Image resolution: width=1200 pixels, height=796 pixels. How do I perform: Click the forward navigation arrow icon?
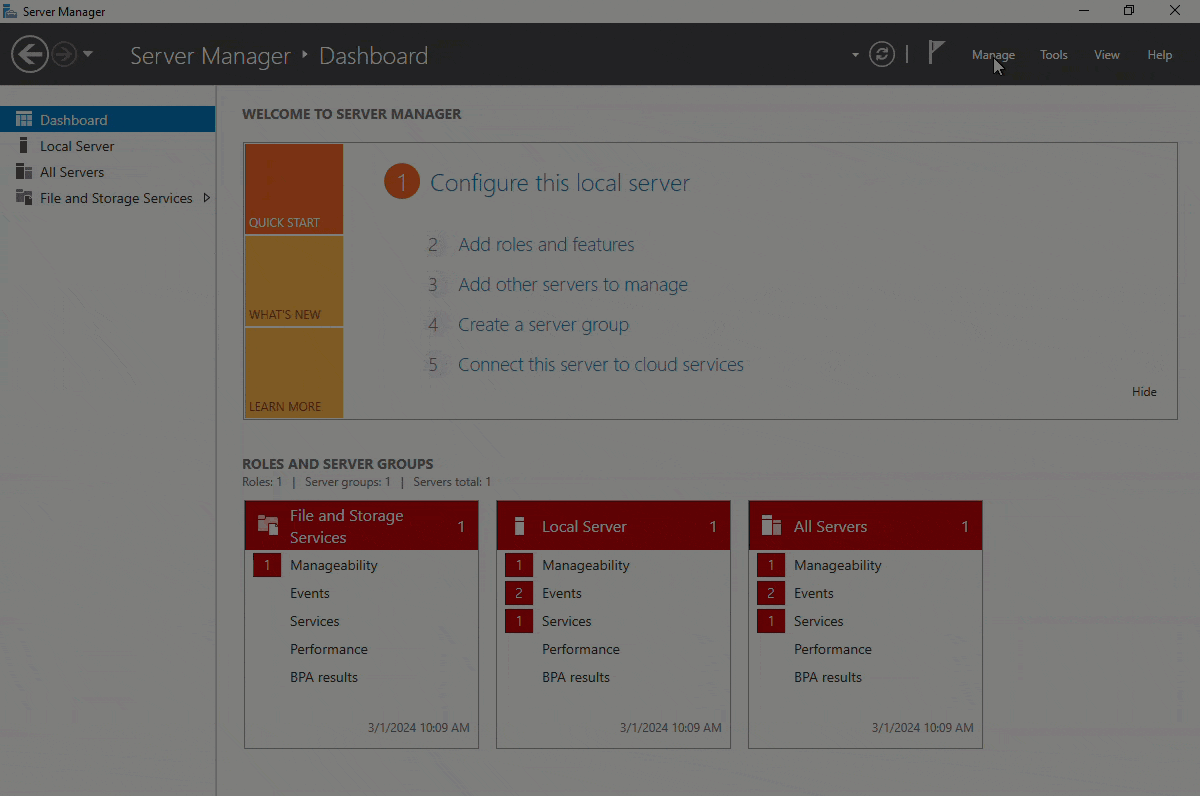64,54
